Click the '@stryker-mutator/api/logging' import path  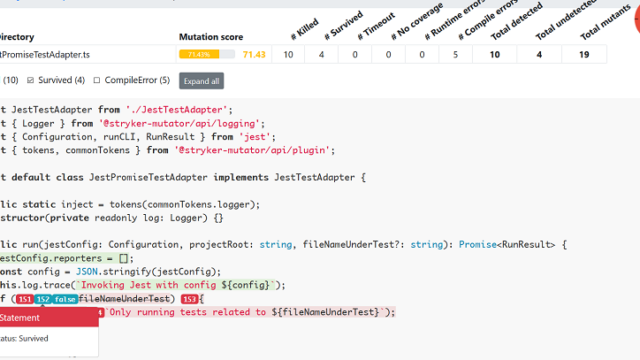click(179, 123)
